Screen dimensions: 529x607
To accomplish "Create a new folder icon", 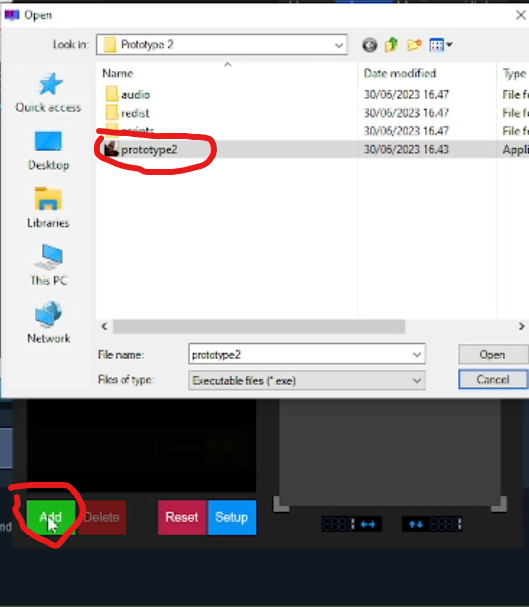I will [414, 45].
